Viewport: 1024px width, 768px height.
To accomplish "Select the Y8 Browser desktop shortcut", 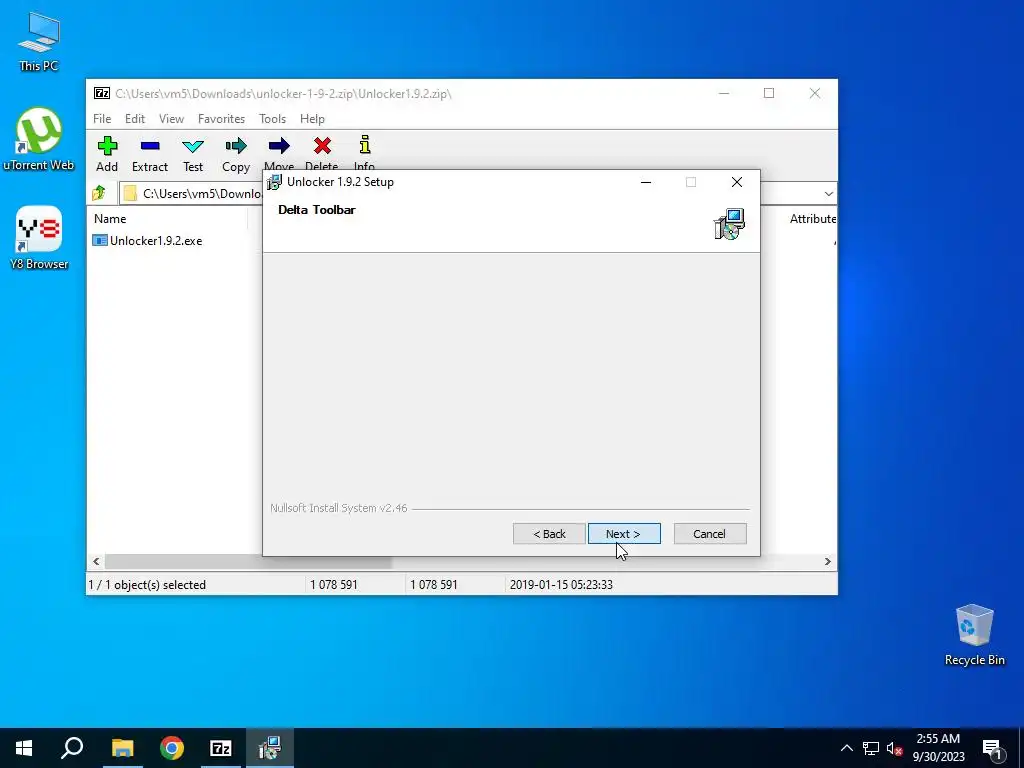I will pyautogui.click(x=39, y=238).
